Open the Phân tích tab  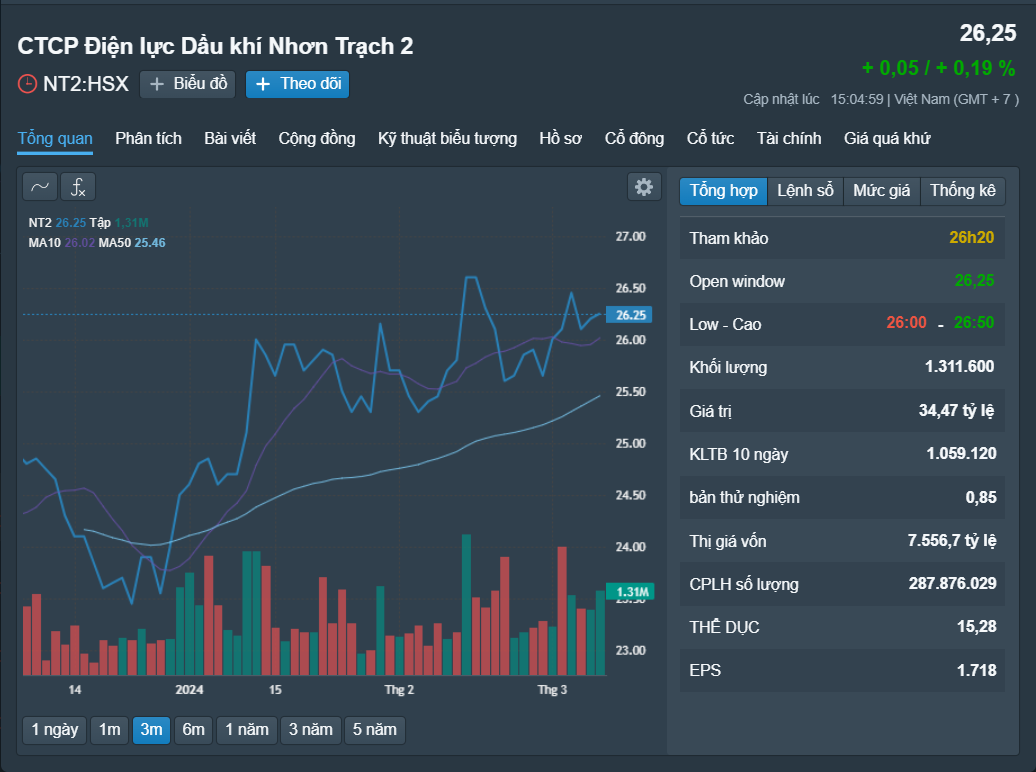[x=149, y=139]
